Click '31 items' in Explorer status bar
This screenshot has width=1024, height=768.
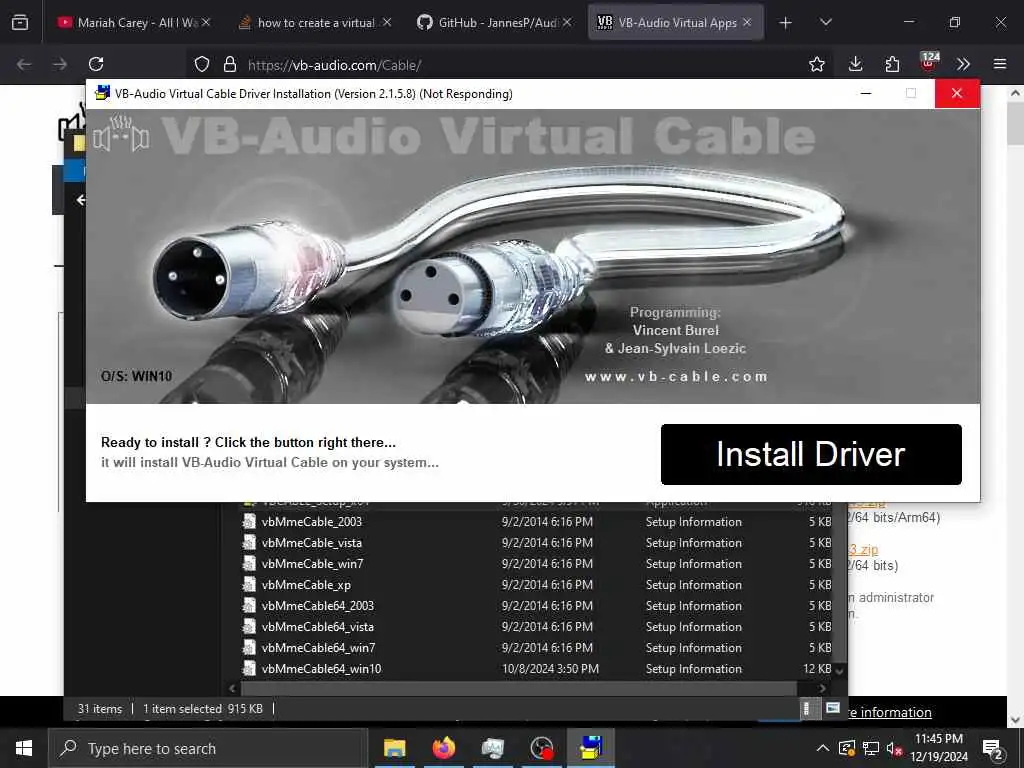(x=99, y=709)
